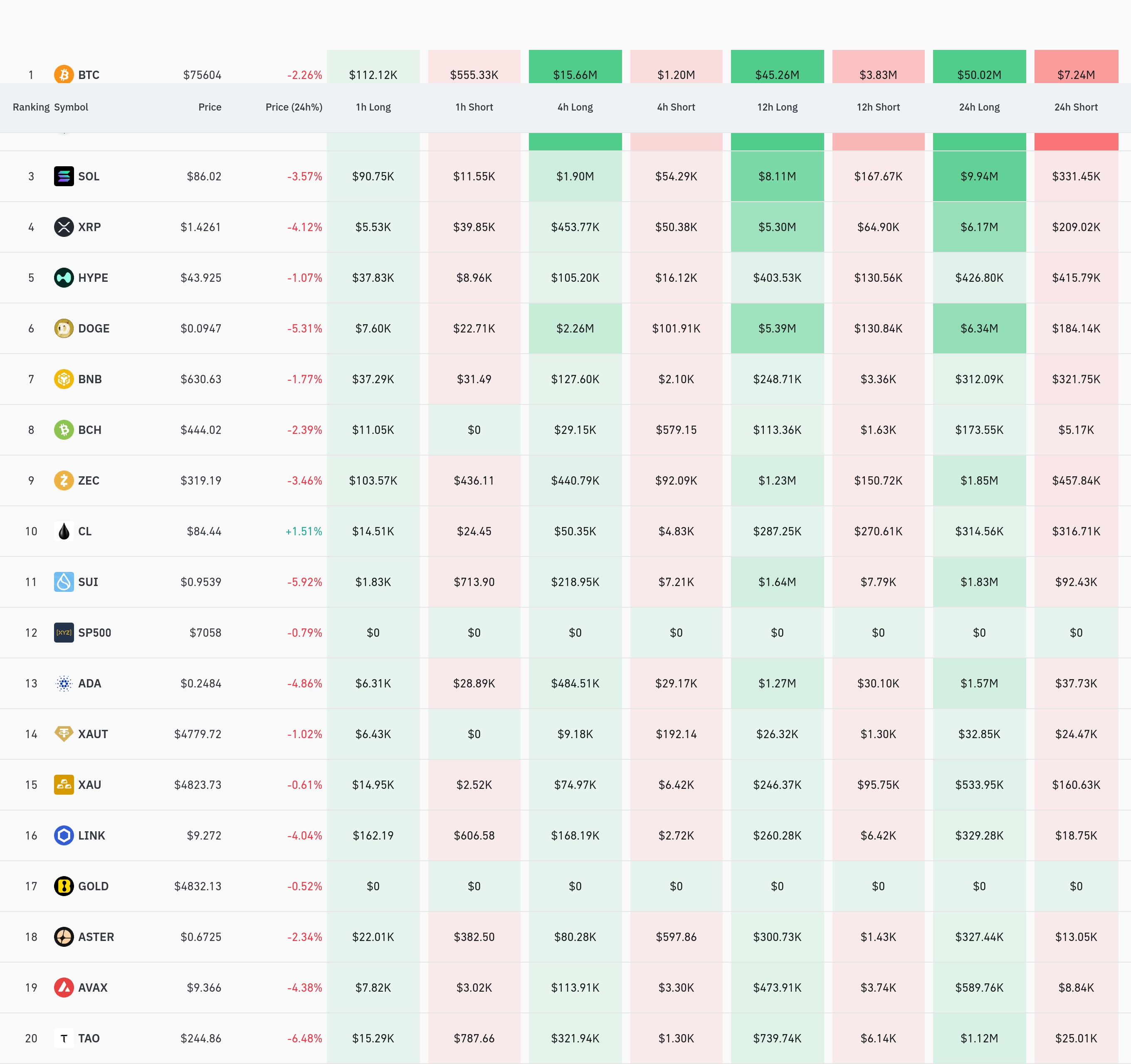The width and height of the screenshot is (1131, 1064).
Task: Click the HYPE token icon
Action: click(64, 278)
